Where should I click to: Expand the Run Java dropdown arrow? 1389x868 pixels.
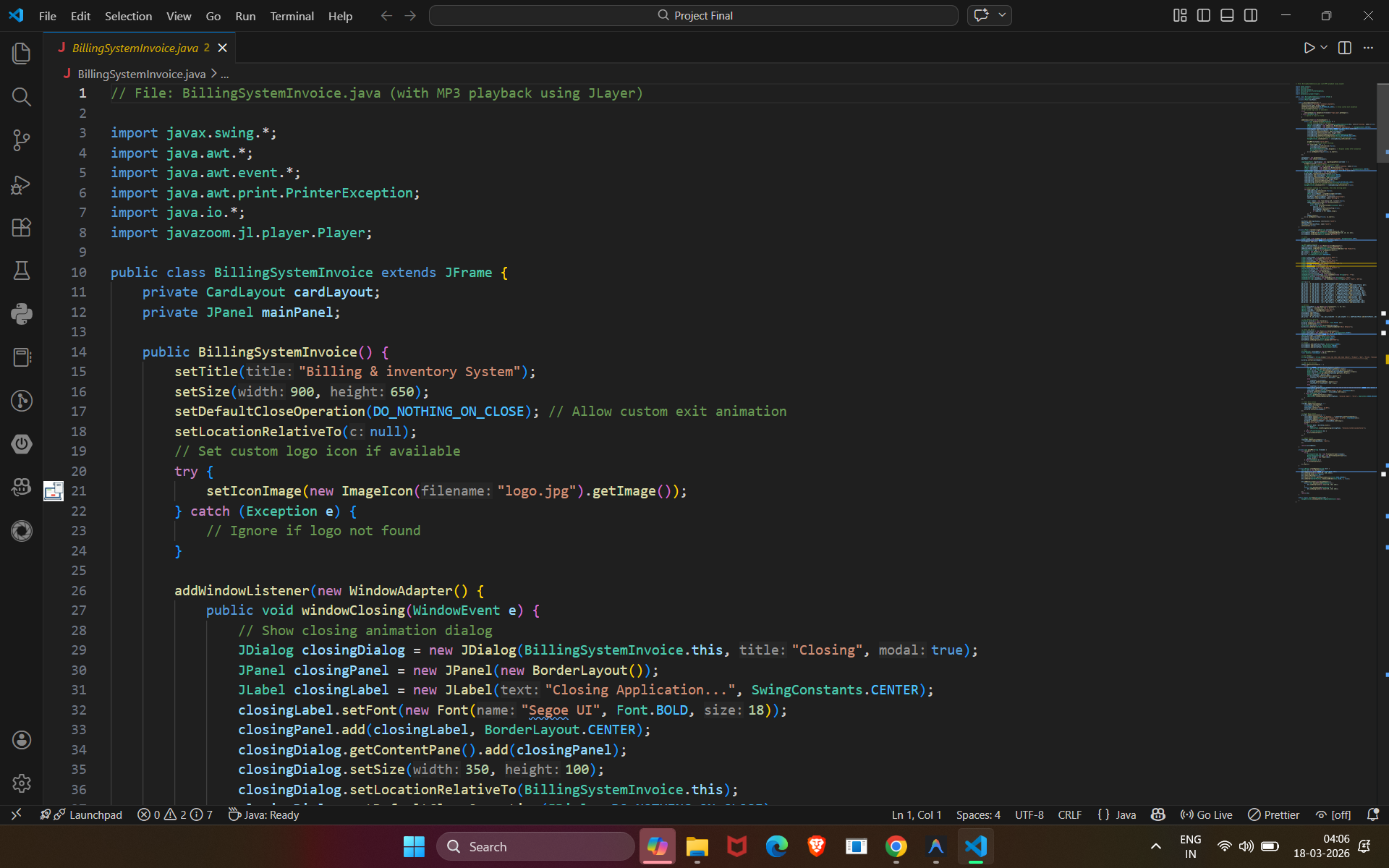pyautogui.click(x=1324, y=48)
